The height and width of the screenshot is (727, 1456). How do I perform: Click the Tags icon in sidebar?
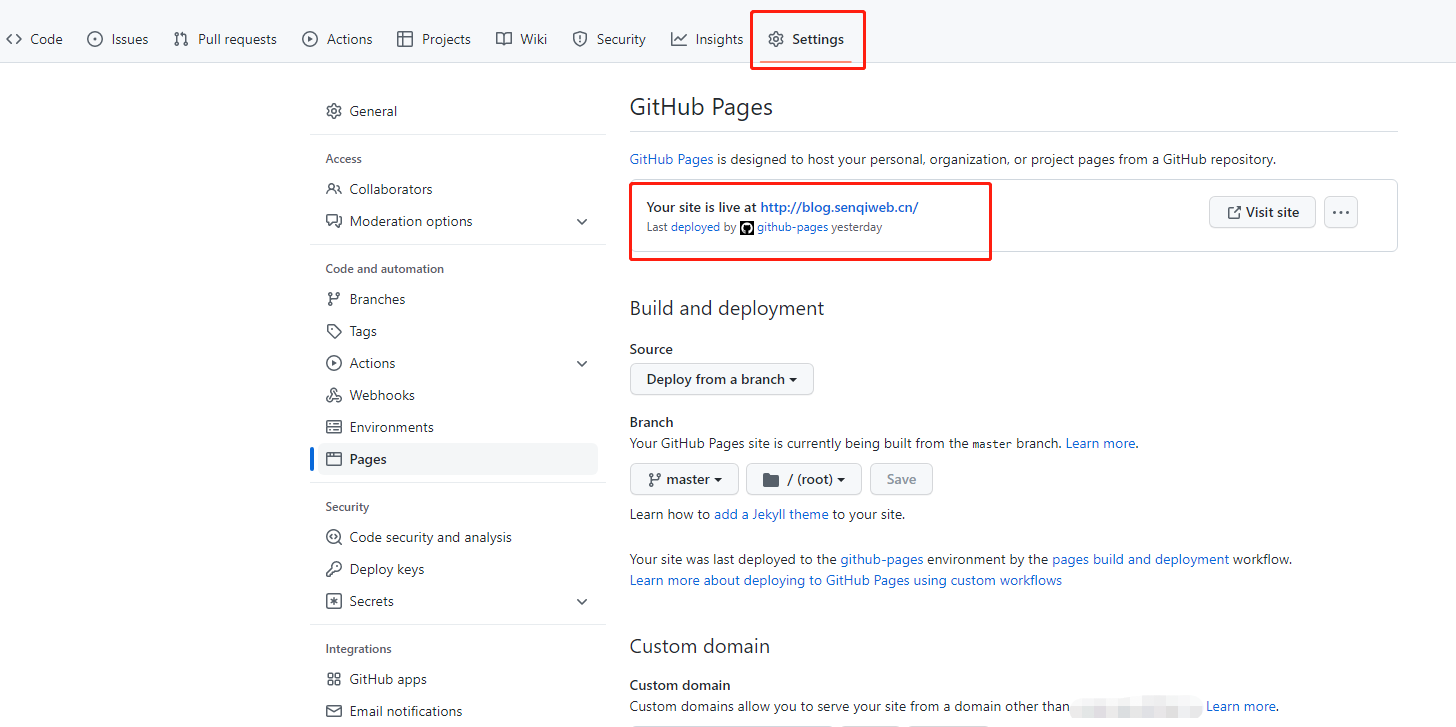coord(334,331)
